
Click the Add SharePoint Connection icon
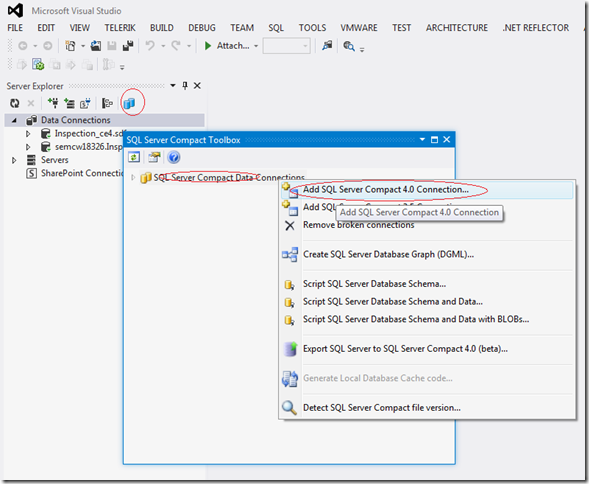pos(85,103)
